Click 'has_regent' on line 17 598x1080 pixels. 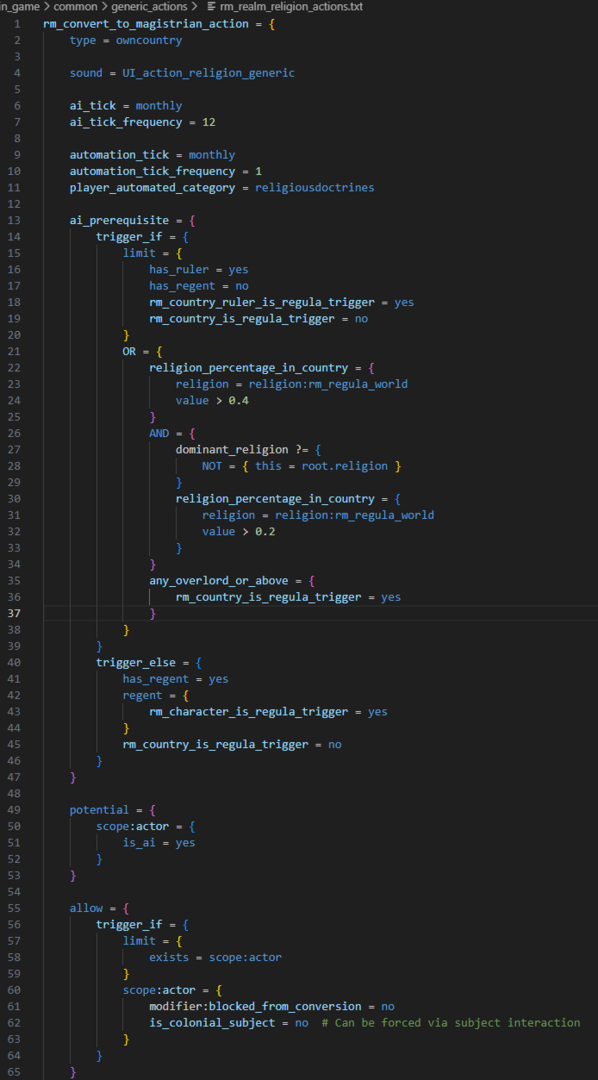[182, 286]
